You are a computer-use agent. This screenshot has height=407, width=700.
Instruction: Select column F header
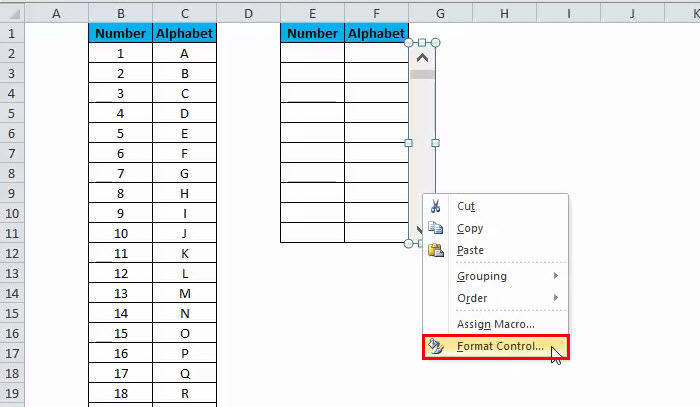(376, 13)
